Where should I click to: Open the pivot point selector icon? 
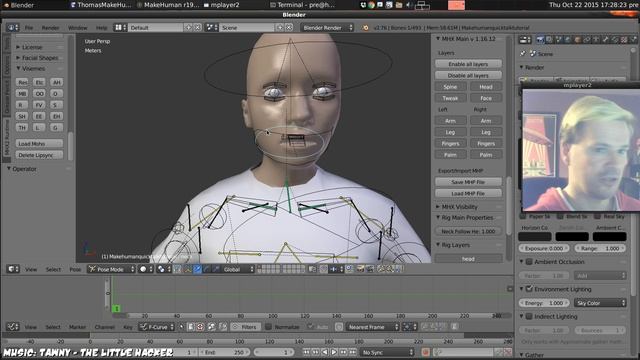(163, 269)
